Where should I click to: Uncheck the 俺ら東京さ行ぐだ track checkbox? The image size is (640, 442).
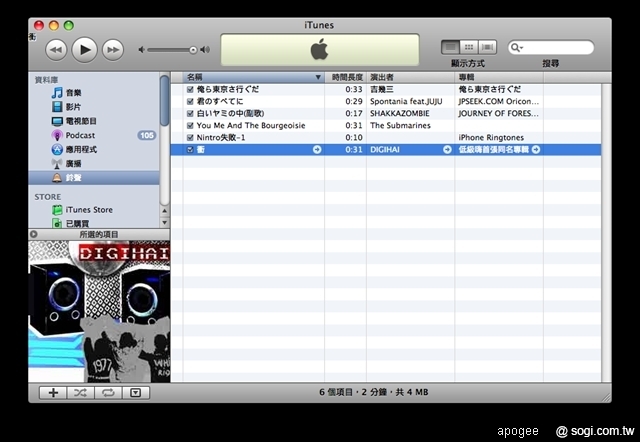pos(190,89)
